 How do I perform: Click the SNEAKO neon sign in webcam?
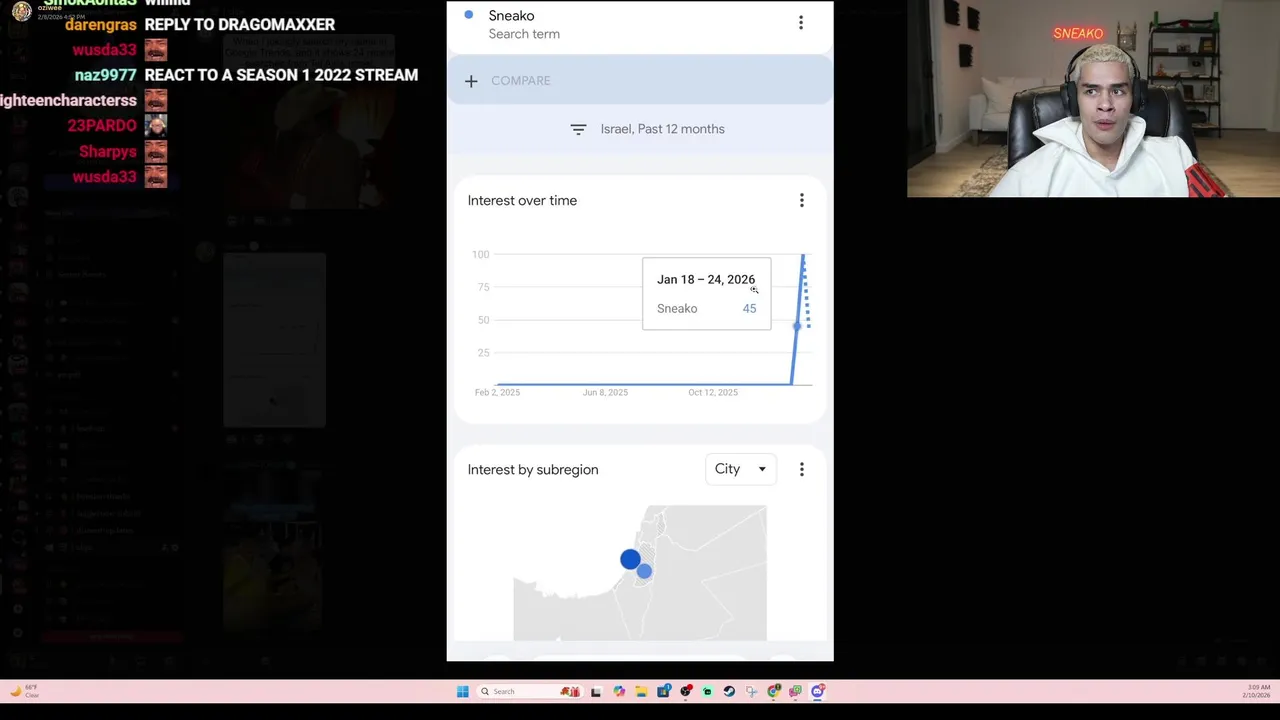[x=1078, y=34]
